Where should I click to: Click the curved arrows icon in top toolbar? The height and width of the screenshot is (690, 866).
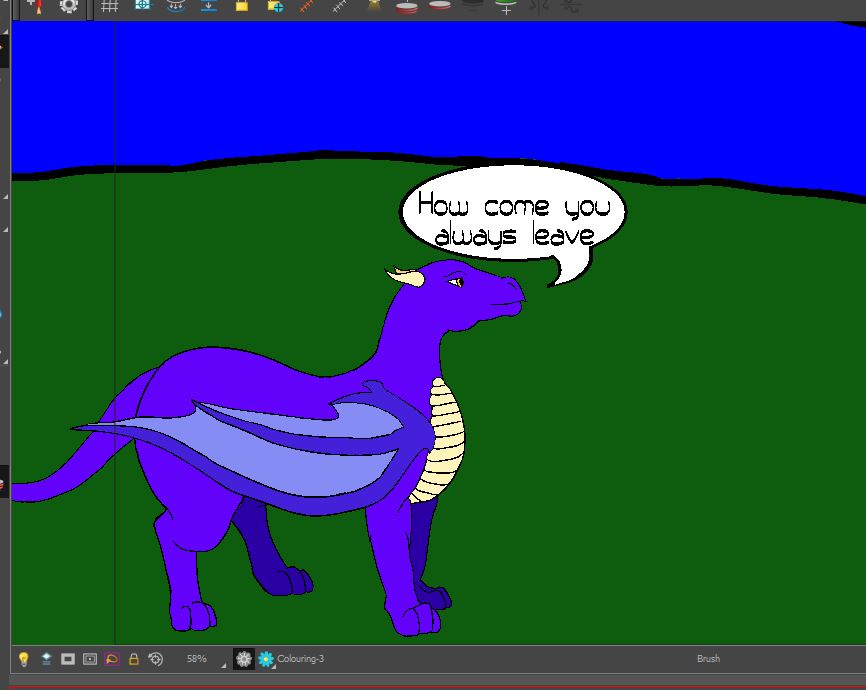(176, 6)
